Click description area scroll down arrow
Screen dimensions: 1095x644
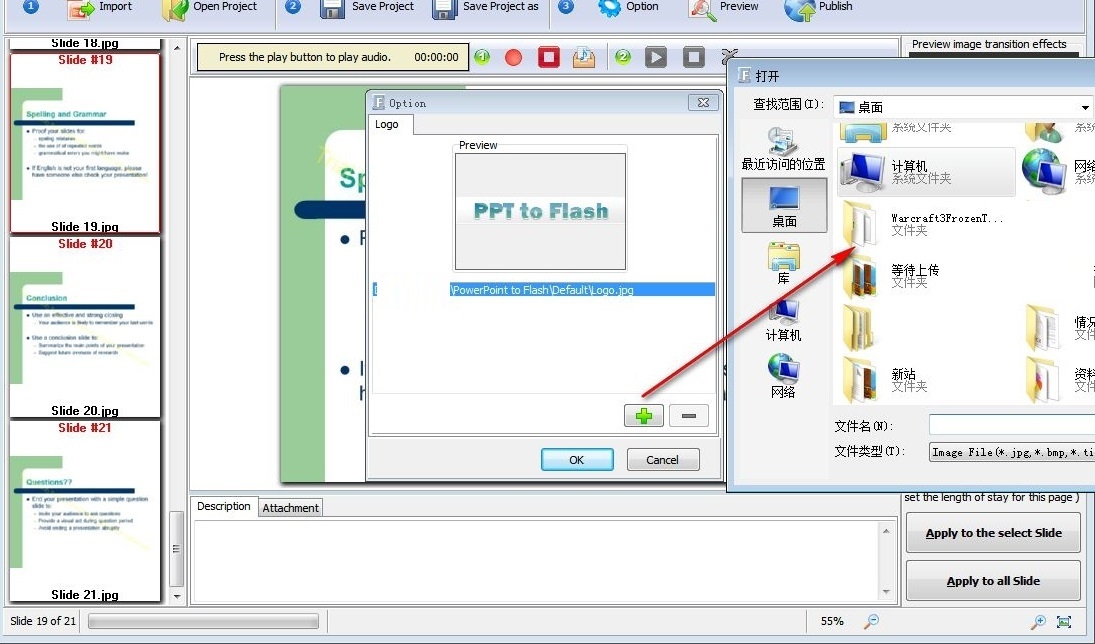pyautogui.click(x=886, y=592)
